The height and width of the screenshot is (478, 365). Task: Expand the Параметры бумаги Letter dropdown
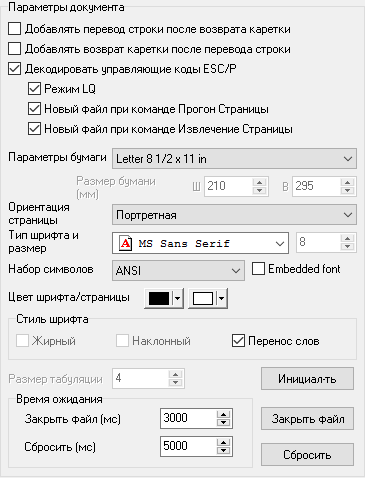[x=234, y=159]
